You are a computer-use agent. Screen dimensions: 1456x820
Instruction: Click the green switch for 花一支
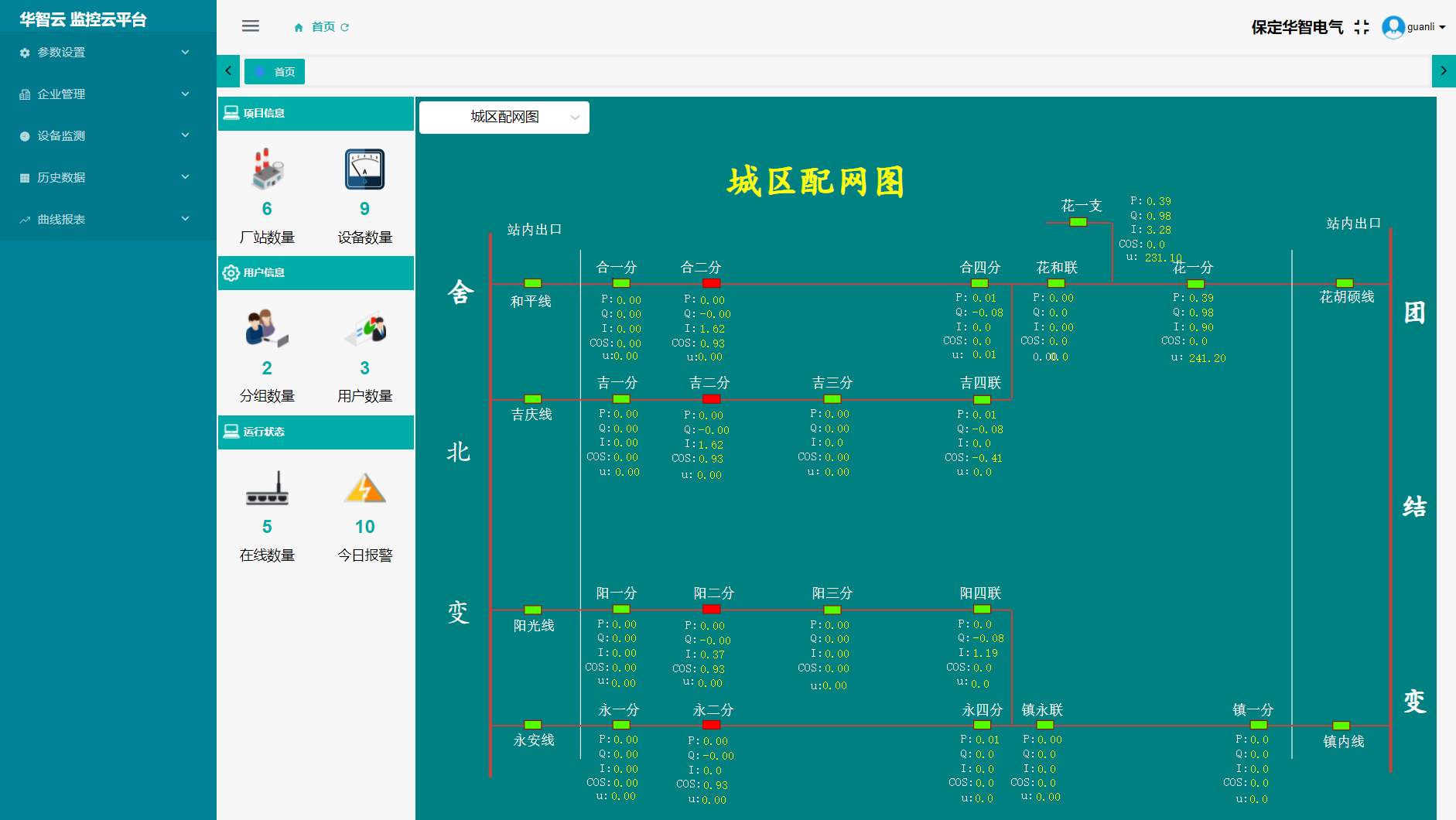click(x=1078, y=222)
